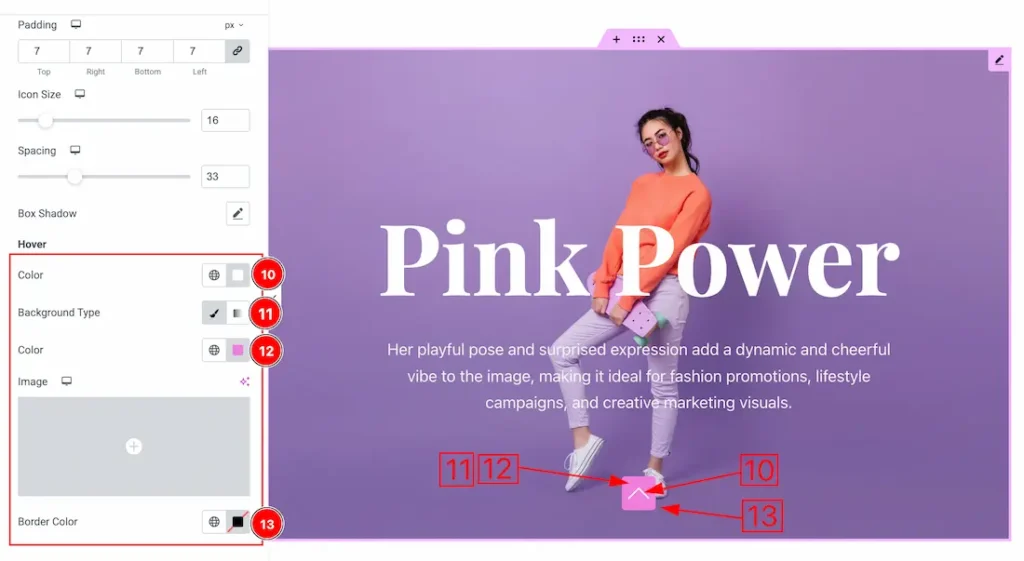1024x561 pixels.
Task: Open the responsive mode selector beside Icon Size
Action: [80, 94]
